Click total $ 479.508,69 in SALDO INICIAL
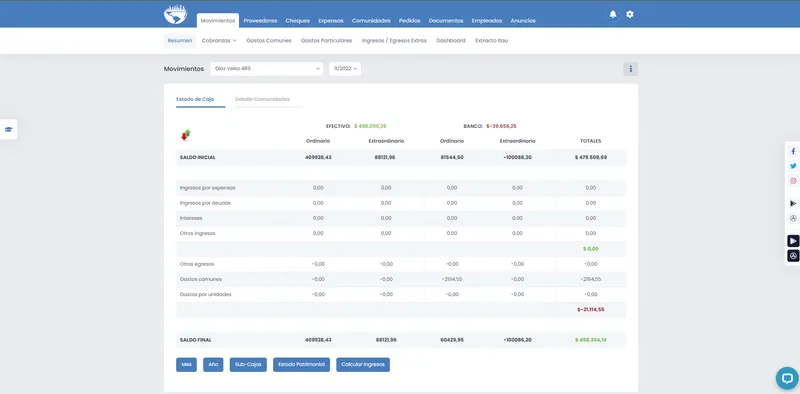 coord(590,158)
